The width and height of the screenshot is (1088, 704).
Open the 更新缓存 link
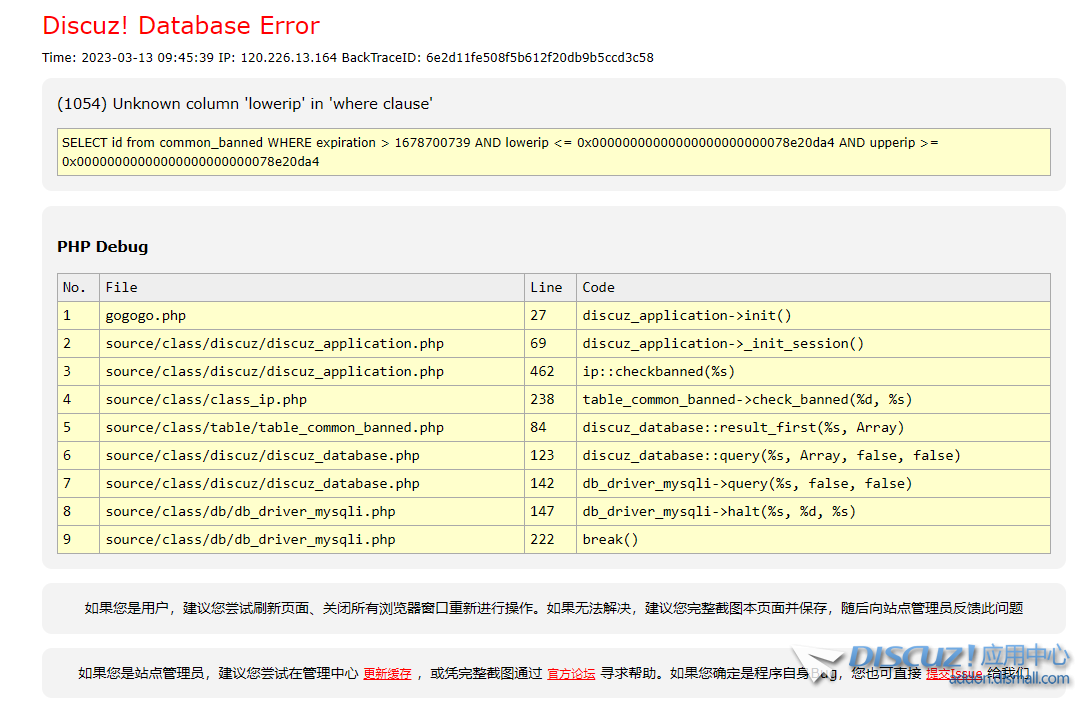coord(387,673)
